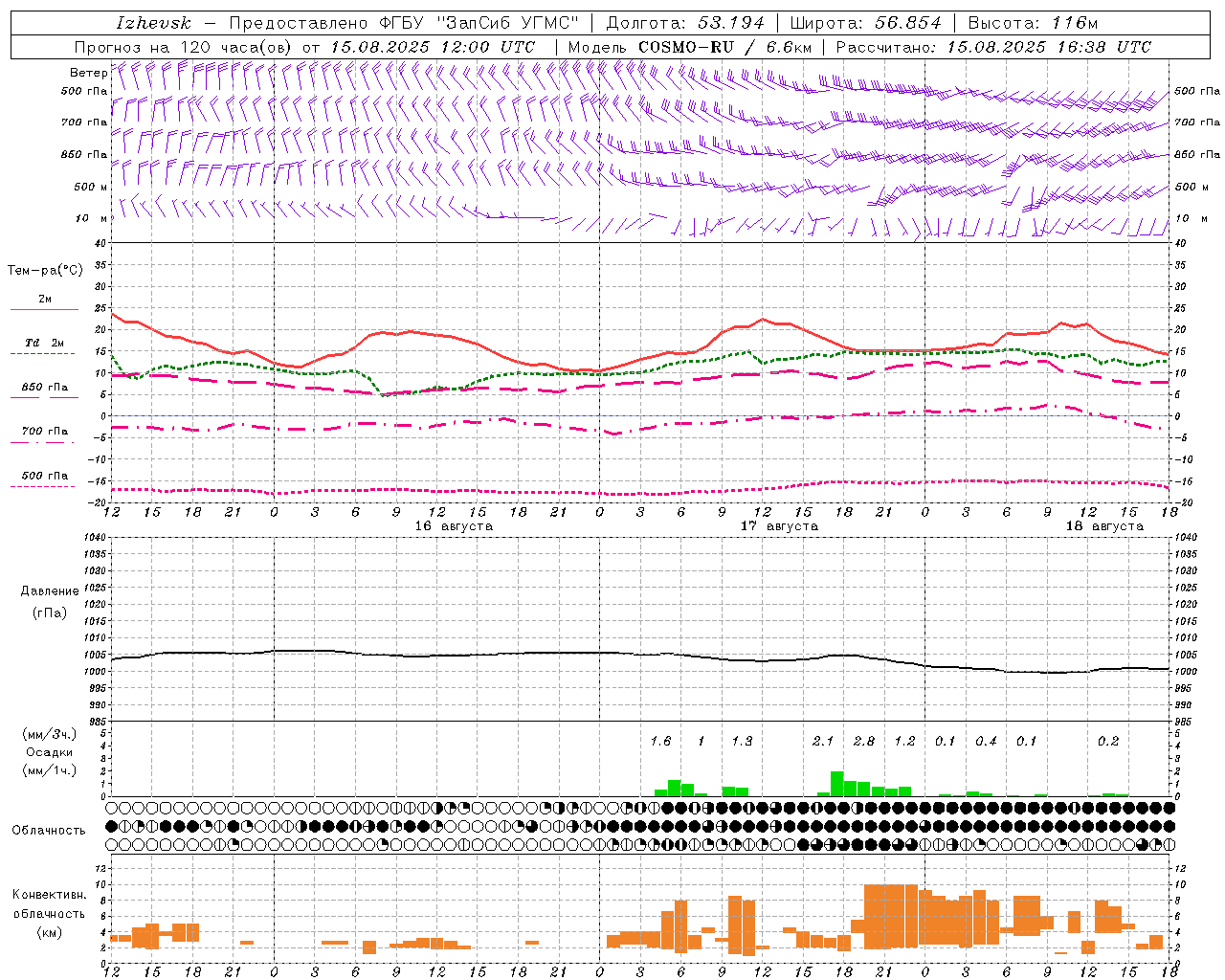Click the '(мм/3ч.)' precipitation unit label
Screen dimensions: 1225x980
50,734
